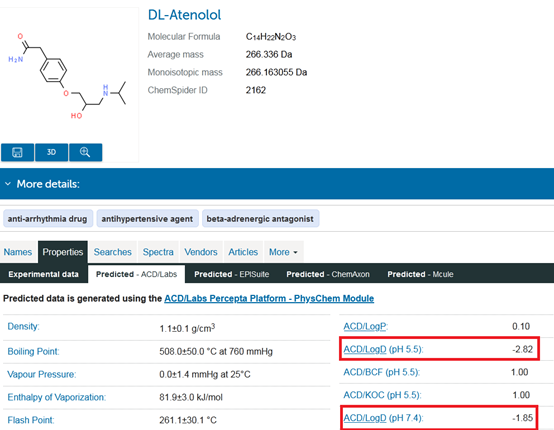This screenshot has height=430, width=554.
Task: Click the ACD/LogD (pH 5.5) link
Action: [x=365, y=349]
